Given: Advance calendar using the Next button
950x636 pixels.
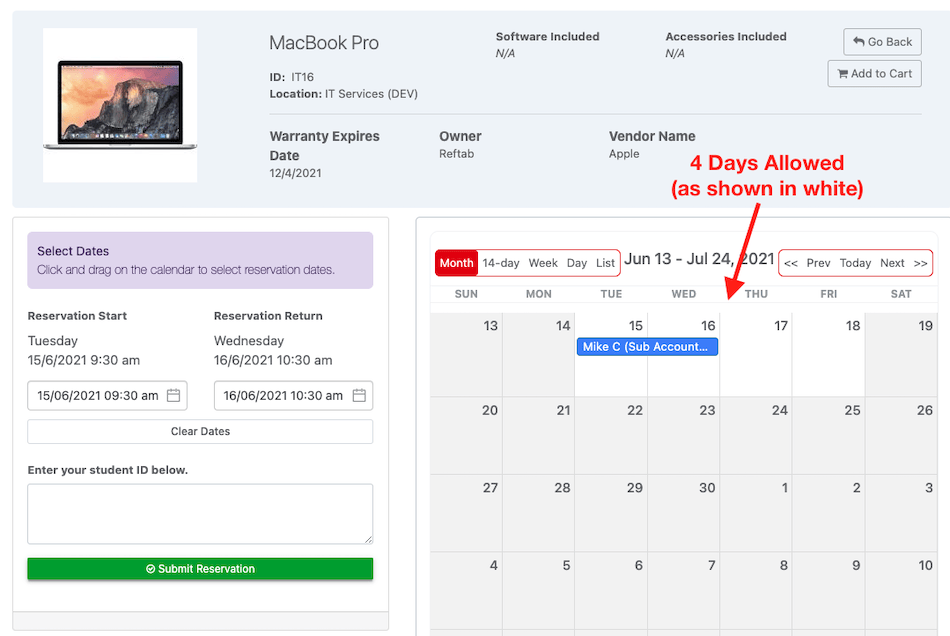Looking at the screenshot, I should point(891,263).
